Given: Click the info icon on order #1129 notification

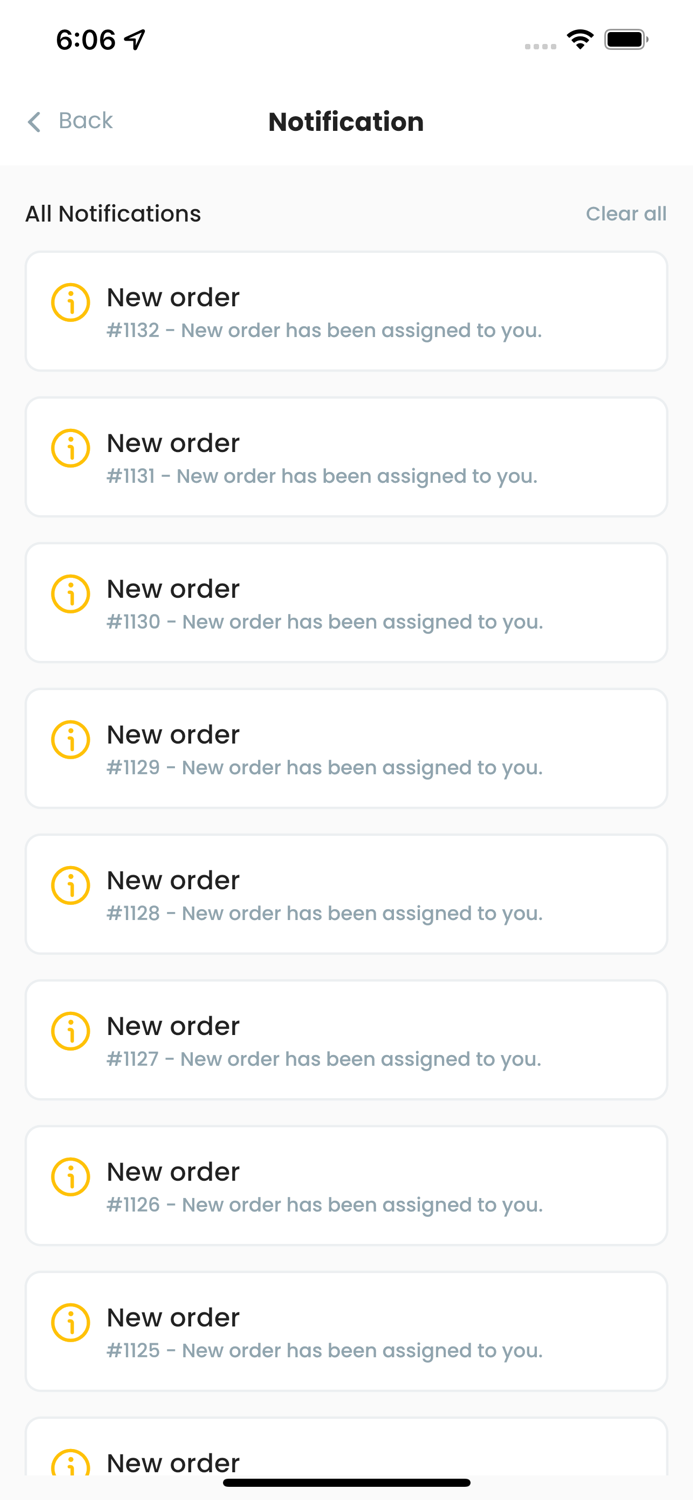Looking at the screenshot, I should tap(70, 740).
